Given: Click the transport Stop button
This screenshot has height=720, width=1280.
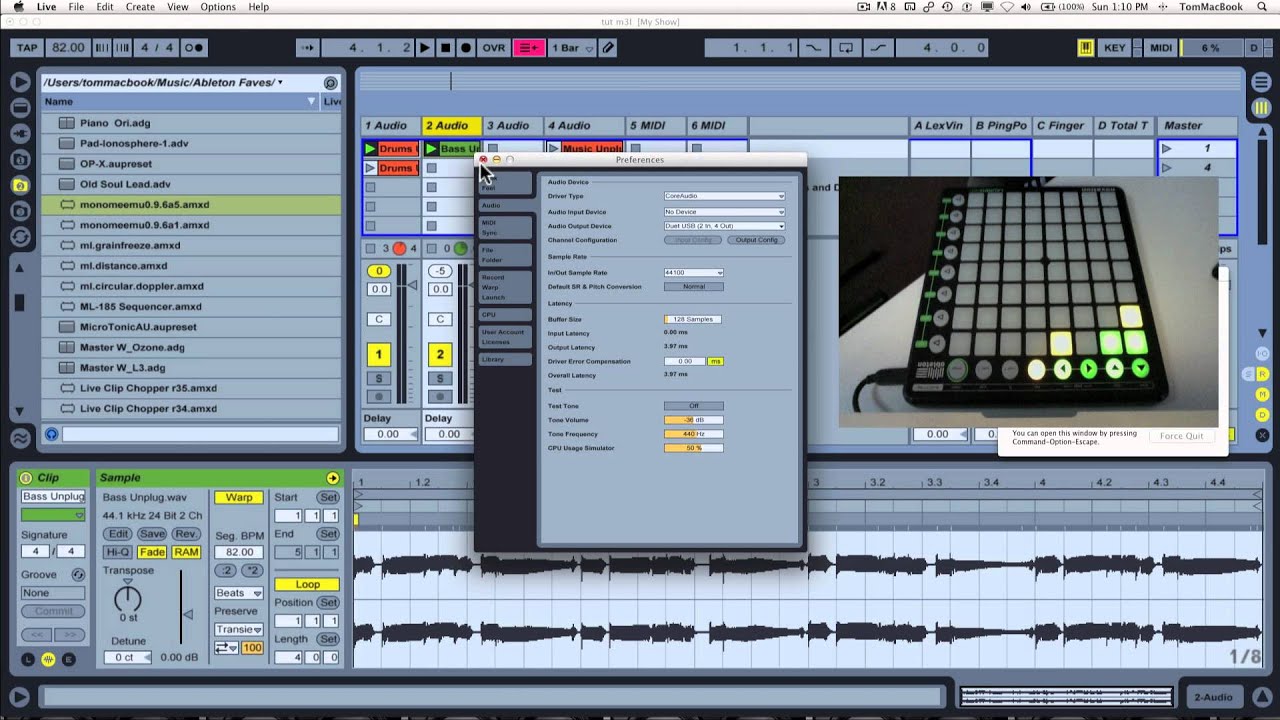Looking at the screenshot, I should point(446,48).
